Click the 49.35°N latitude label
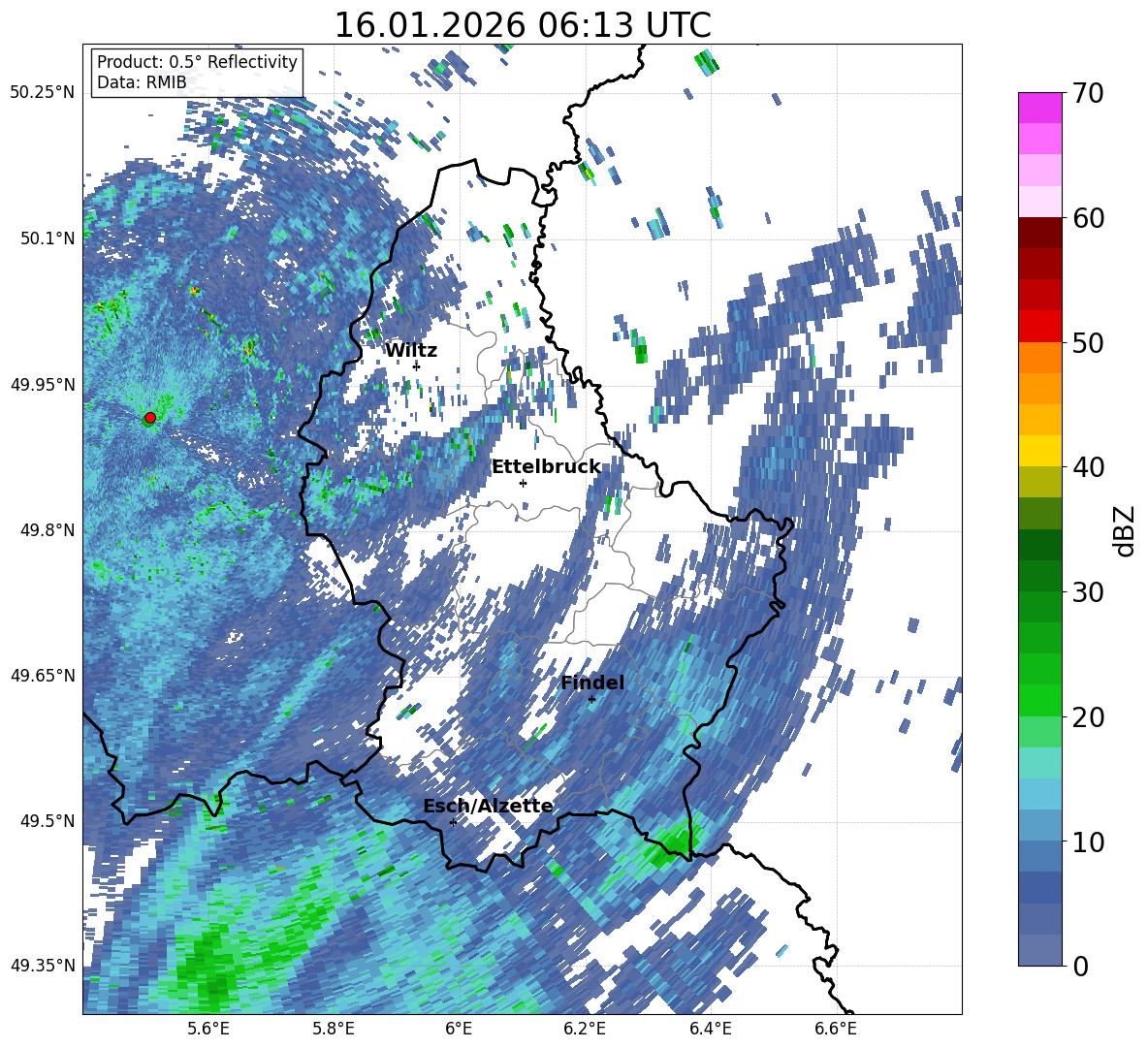The height and width of the screenshot is (1048, 1148). click(43, 966)
